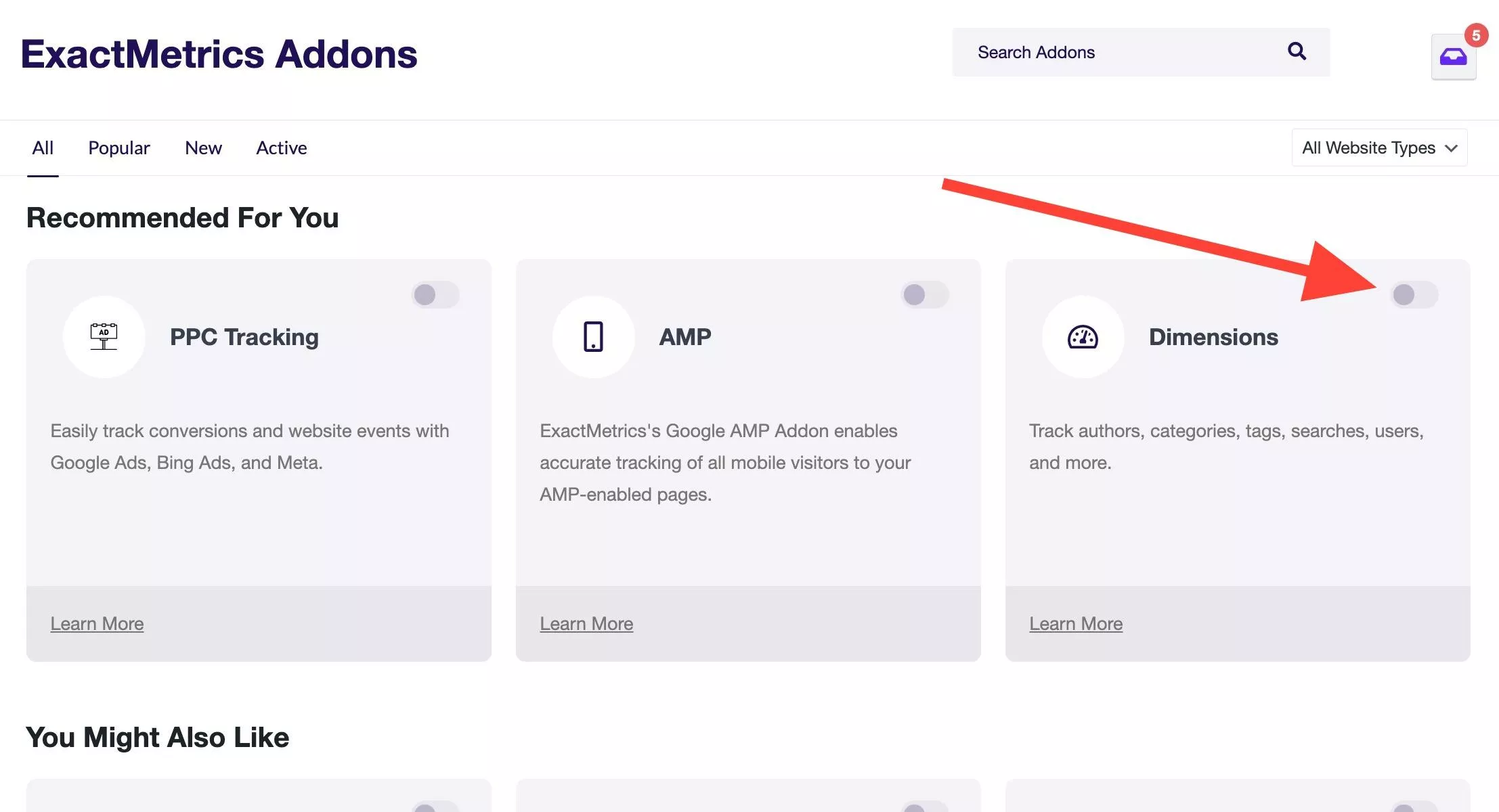The image size is (1499, 812).
Task: Click the AMP mobile phone icon
Action: pos(593,336)
